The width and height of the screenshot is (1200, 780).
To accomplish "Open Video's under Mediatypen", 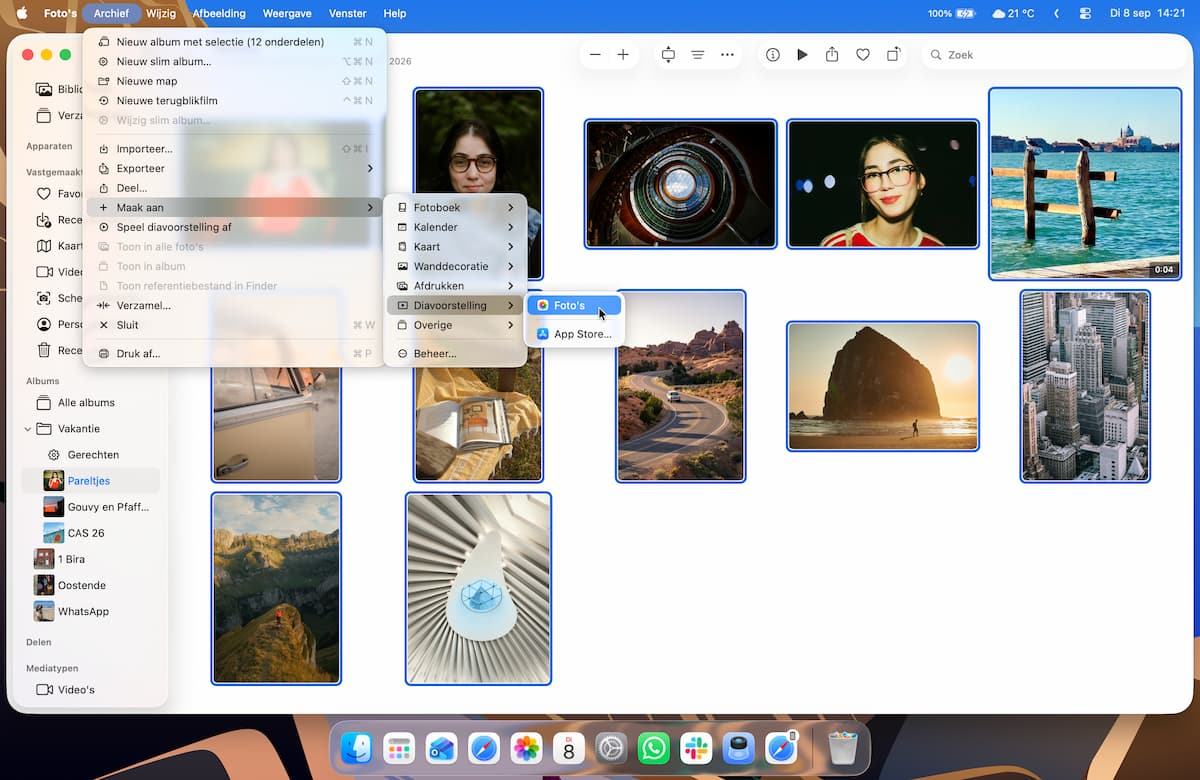I will pyautogui.click(x=90, y=690).
